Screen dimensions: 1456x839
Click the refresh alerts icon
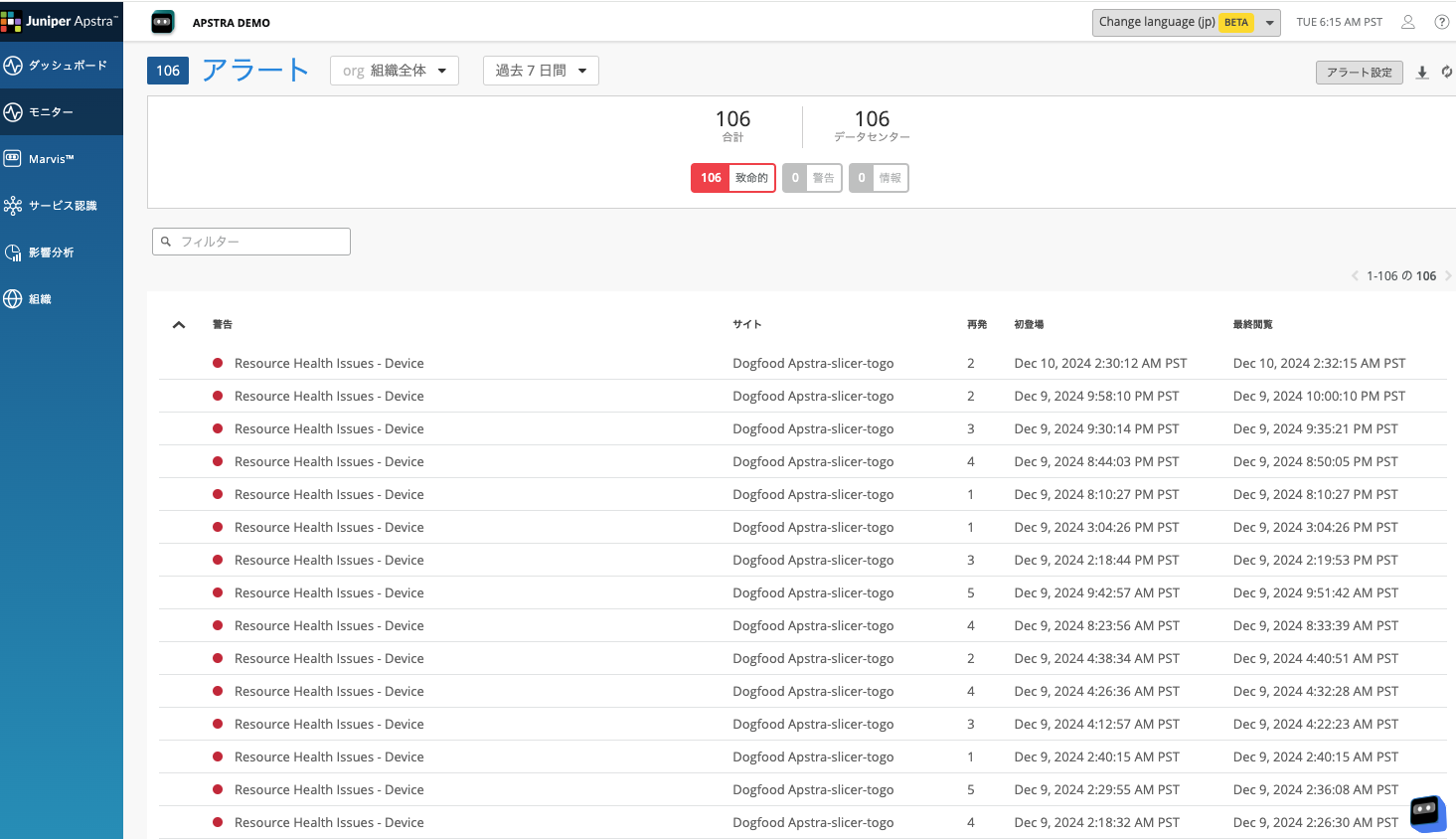[x=1446, y=73]
